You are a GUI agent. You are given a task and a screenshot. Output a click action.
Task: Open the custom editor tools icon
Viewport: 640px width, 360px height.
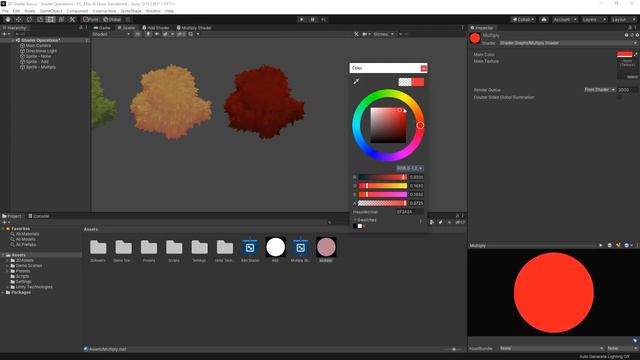point(72,19)
